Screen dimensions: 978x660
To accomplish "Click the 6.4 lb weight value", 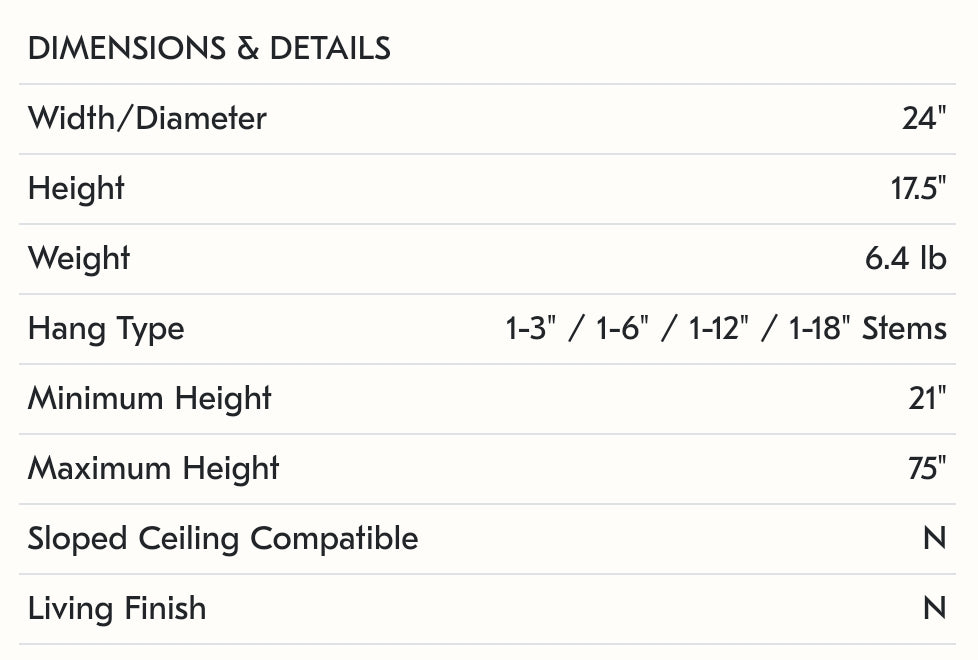I will (905, 259).
